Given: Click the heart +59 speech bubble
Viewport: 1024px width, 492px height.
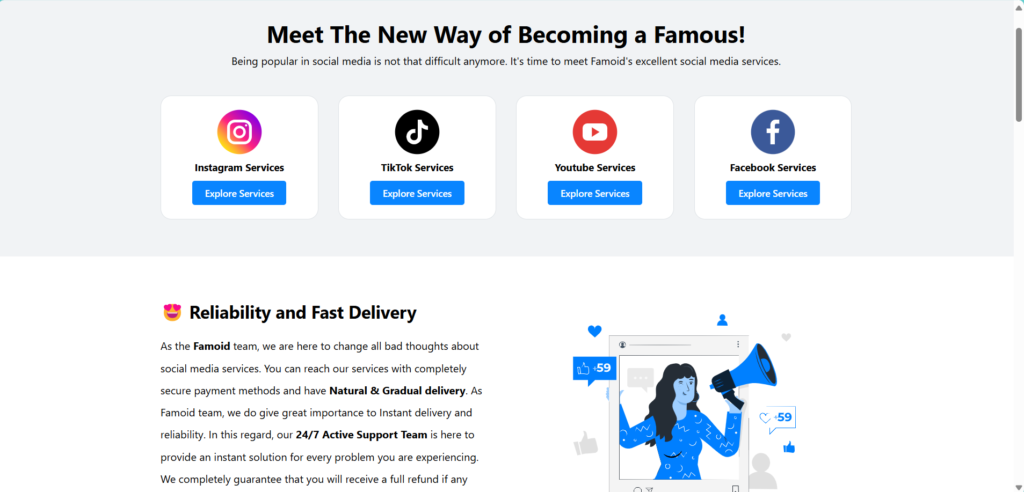Looking at the screenshot, I should [777, 419].
